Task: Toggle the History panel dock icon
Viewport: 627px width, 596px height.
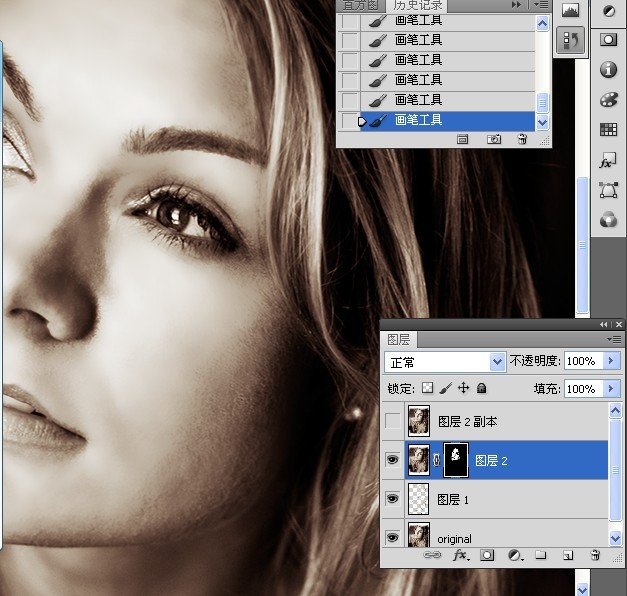Action: pos(570,40)
